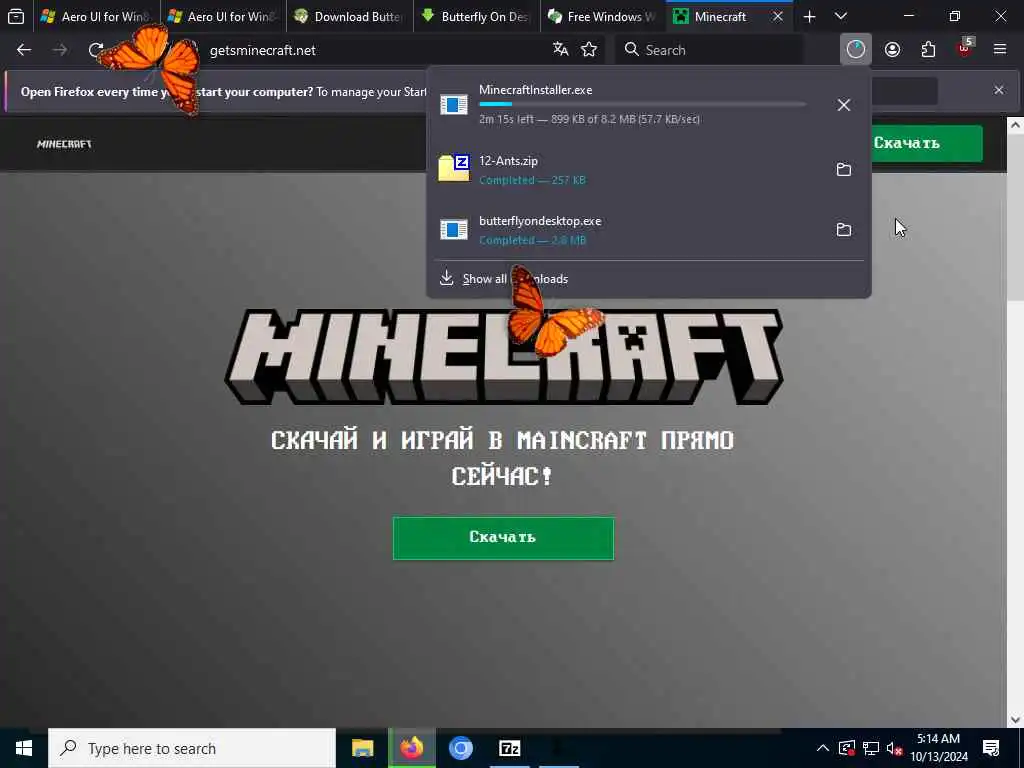
Task: Click the Firefox View icon at tab strip start
Action: [x=16, y=16]
